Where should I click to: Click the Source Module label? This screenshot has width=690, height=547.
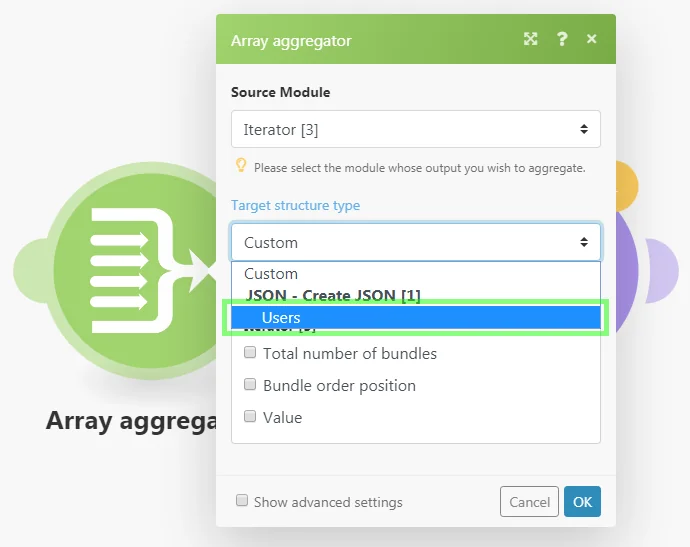click(280, 92)
